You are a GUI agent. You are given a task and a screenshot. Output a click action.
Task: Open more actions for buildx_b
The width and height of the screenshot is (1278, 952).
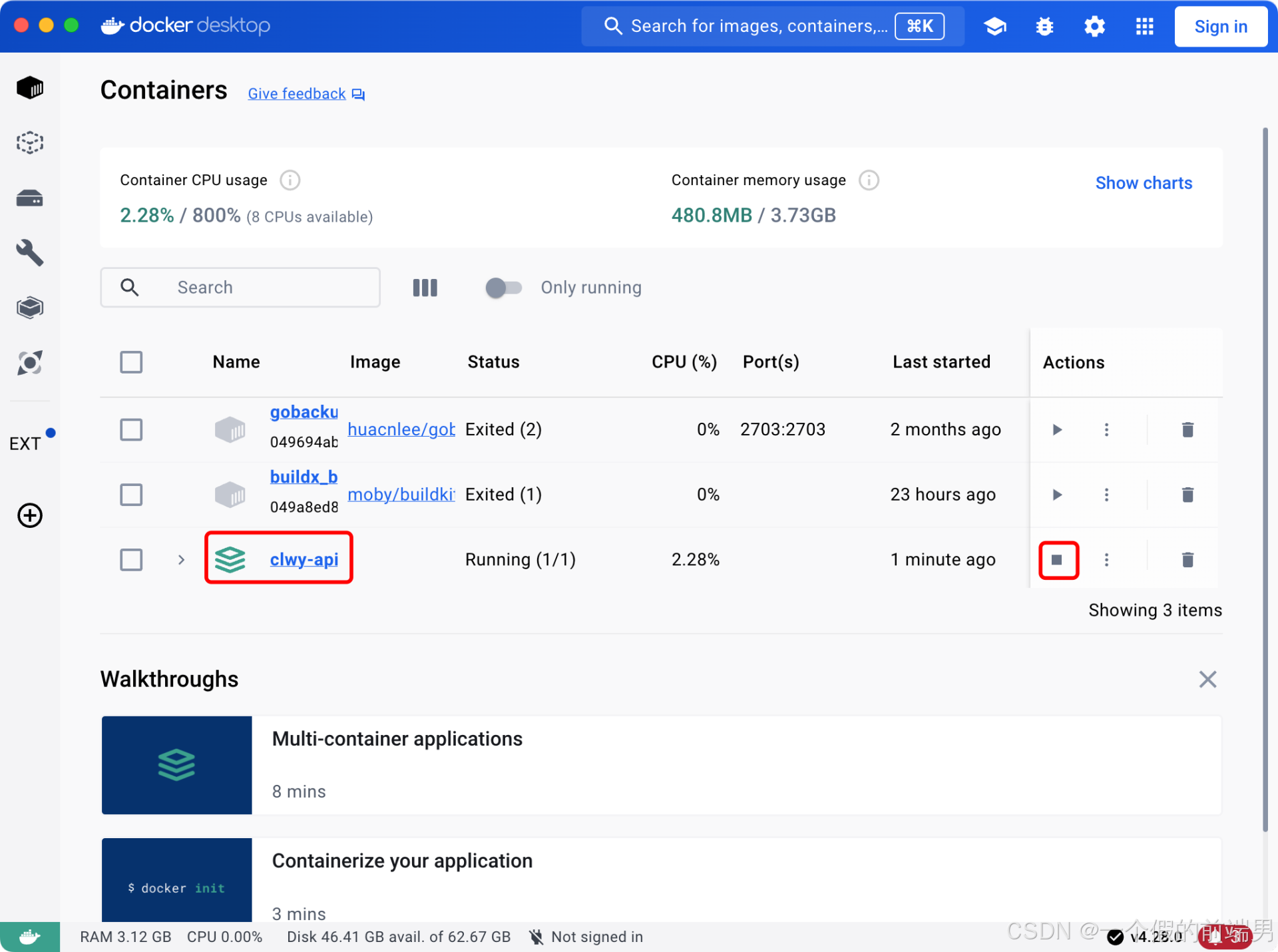(x=1106, y=495)
